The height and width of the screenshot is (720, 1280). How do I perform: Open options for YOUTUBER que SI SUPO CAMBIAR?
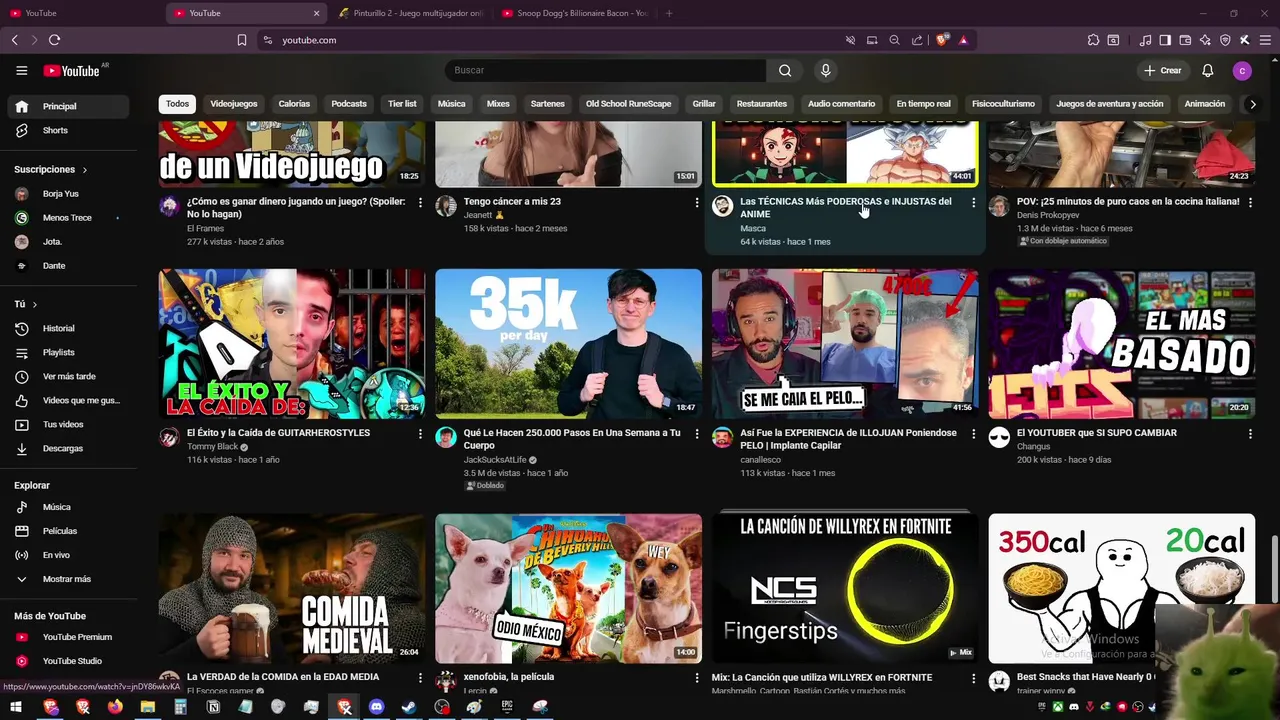1250,434
